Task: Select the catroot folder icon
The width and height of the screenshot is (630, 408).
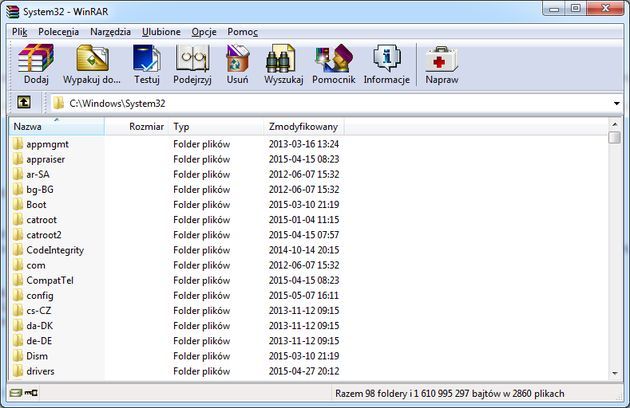Action: [x=17, y=219]
